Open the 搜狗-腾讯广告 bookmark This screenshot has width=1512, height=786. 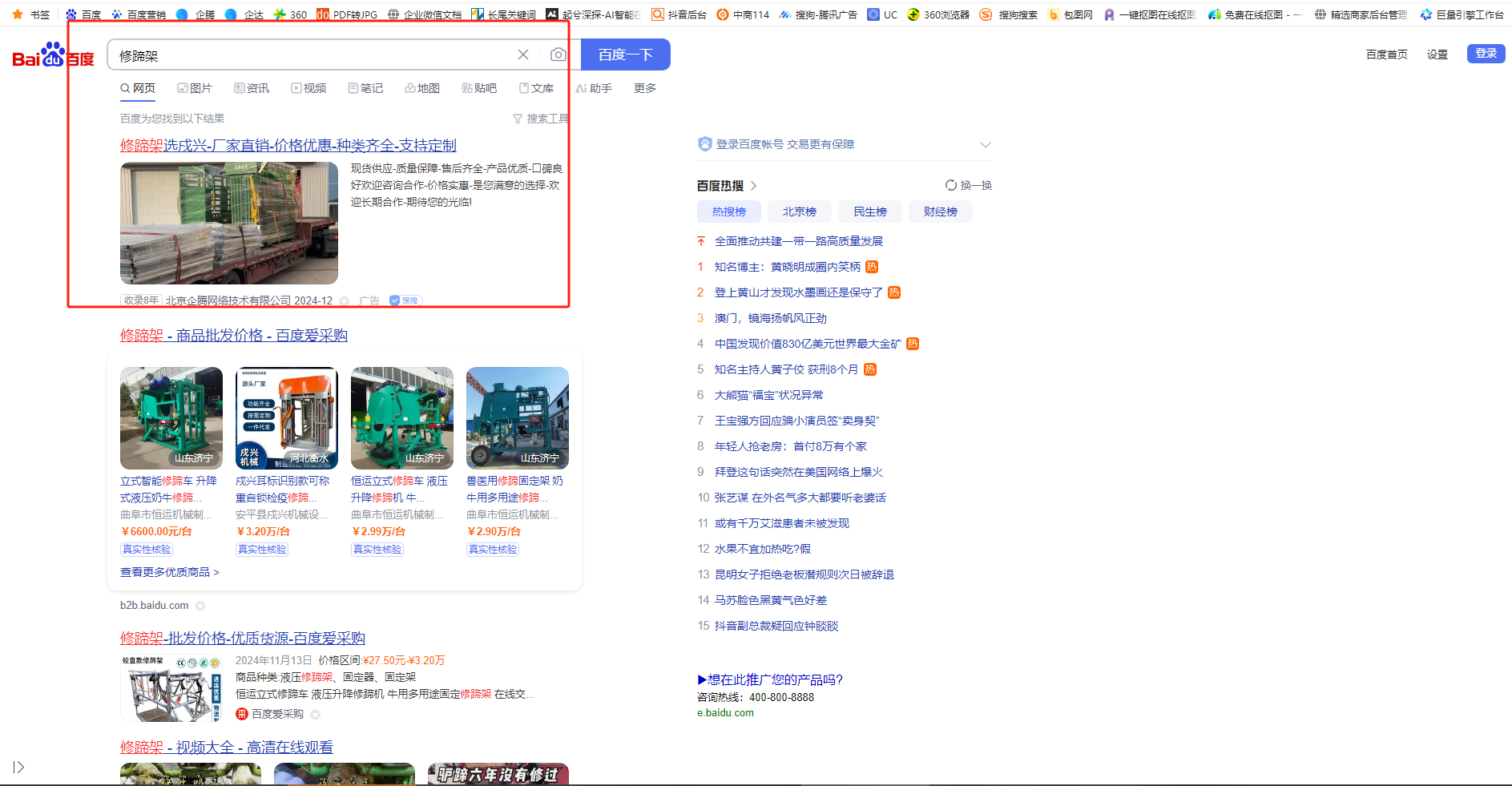(x=818, y=14)
